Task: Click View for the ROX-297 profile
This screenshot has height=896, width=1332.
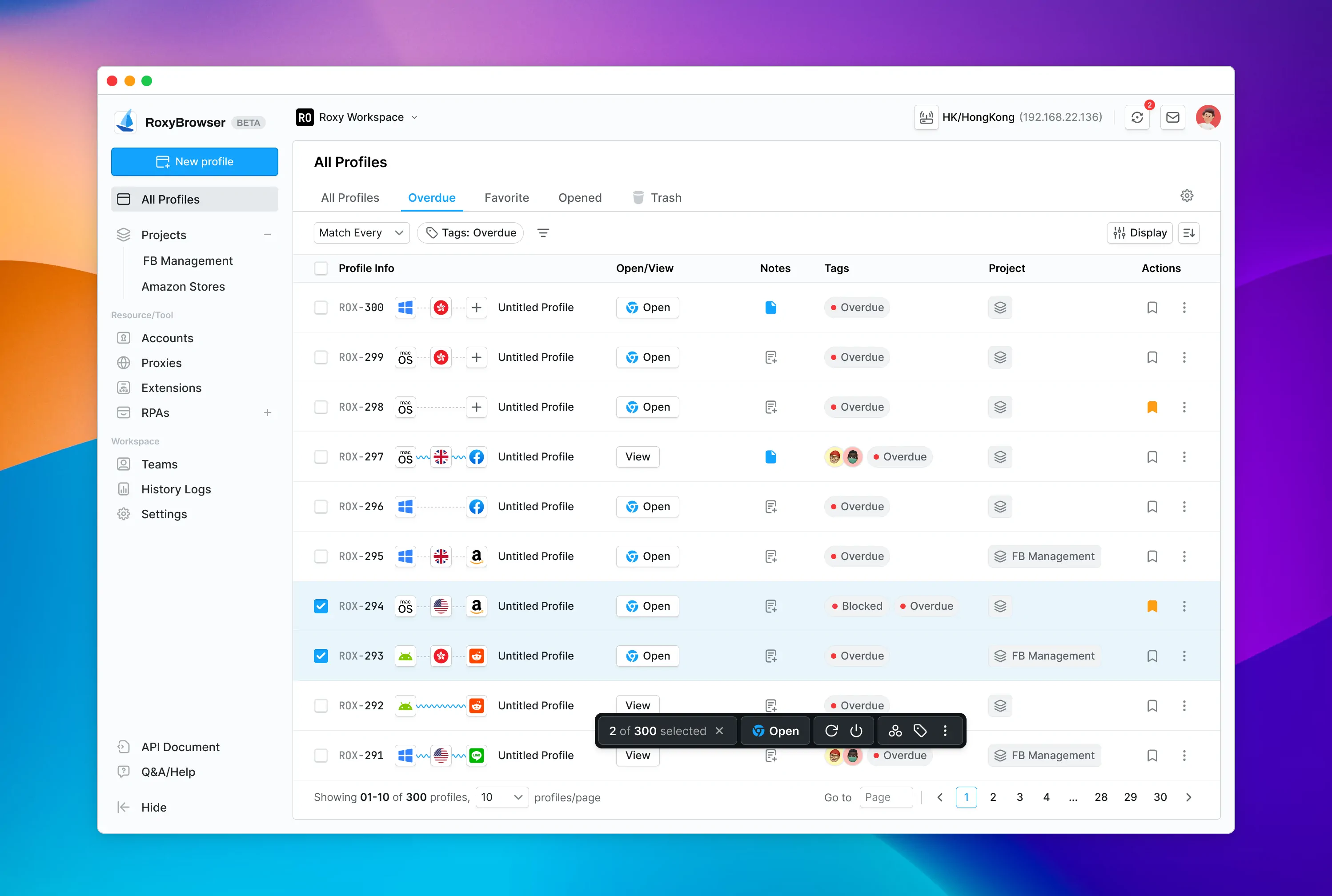Action: pyautogui.click(x=638, y=456)
